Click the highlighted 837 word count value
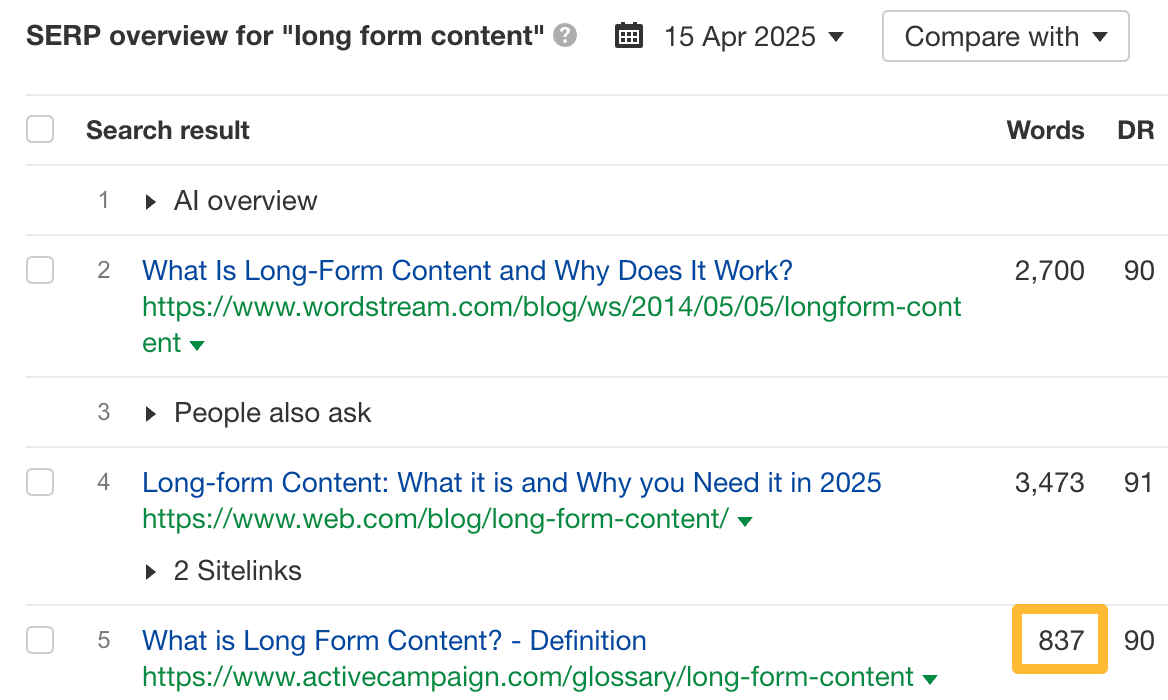 (1059, 639)
